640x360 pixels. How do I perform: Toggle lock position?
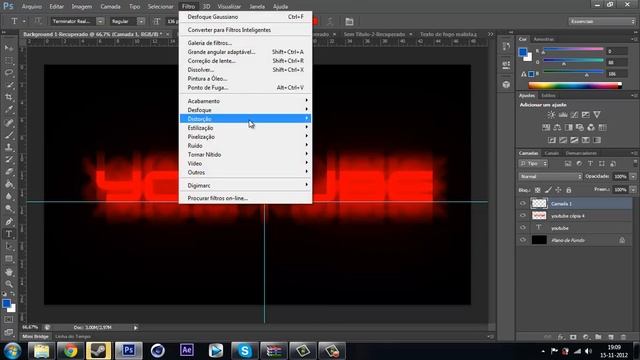pos(558,190)
